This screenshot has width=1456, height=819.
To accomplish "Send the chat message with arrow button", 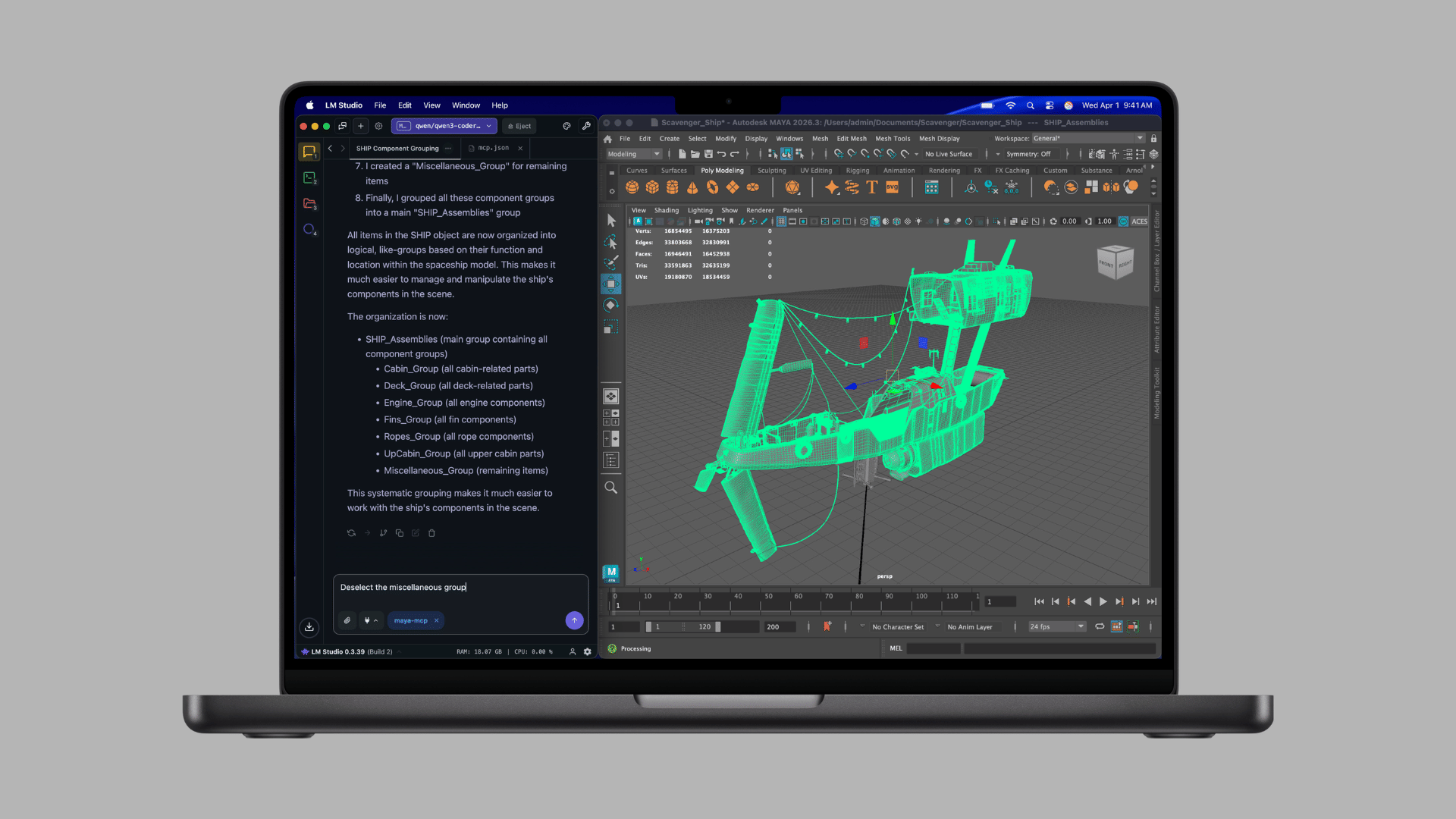I will pos(574,620).
